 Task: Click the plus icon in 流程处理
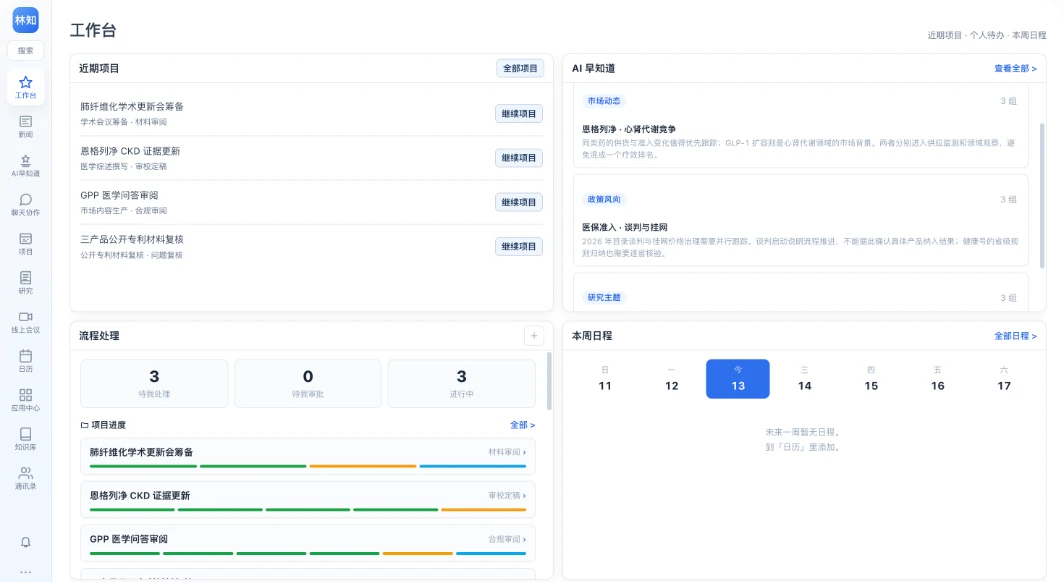point(534,336)
